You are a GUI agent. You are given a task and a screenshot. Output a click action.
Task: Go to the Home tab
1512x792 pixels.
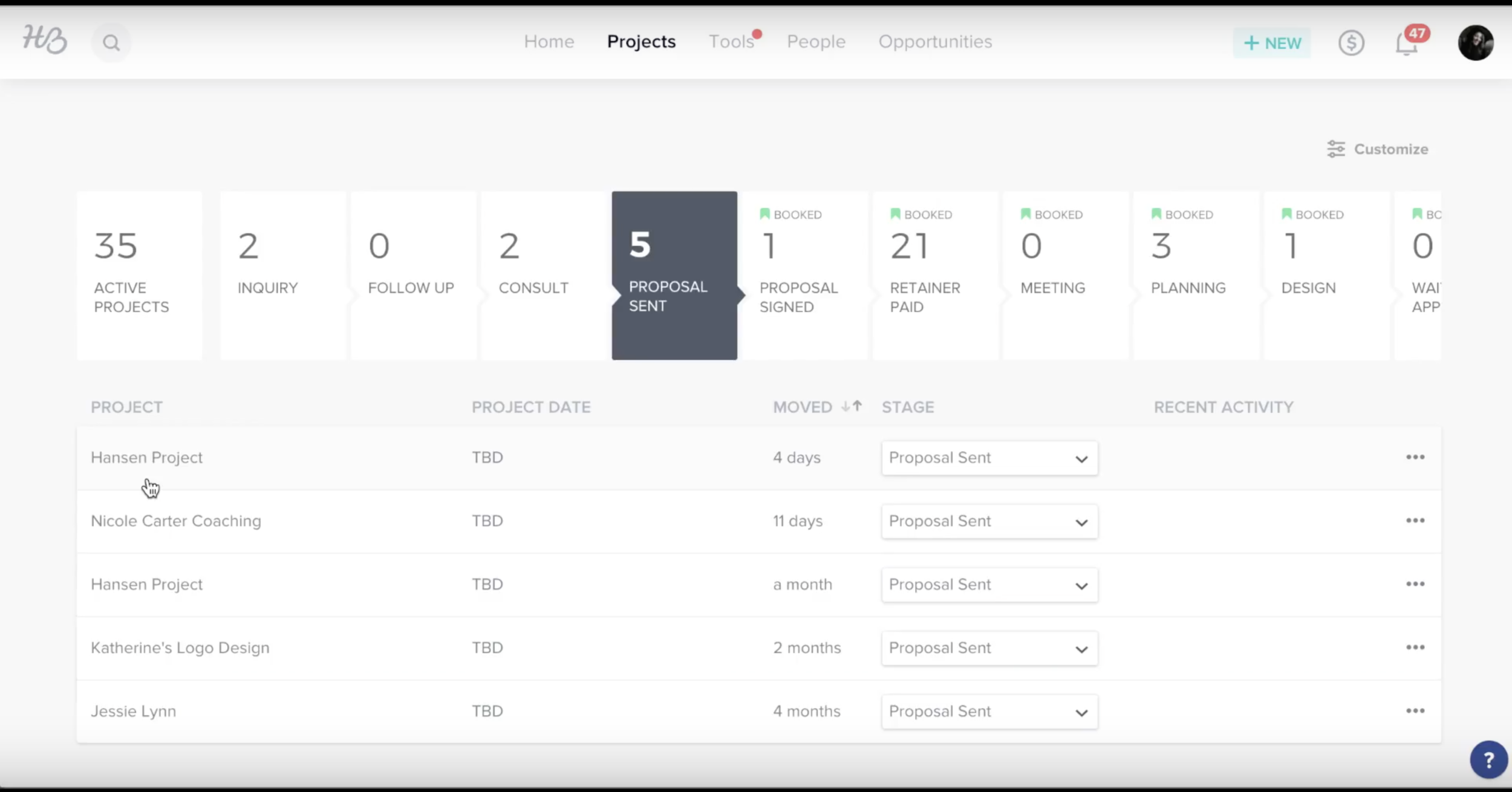tap(549, 42)
